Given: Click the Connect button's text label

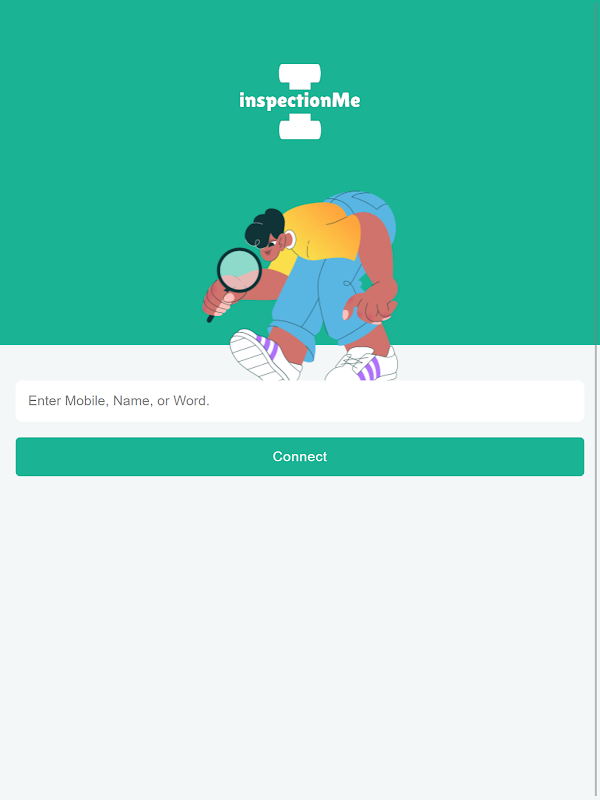Looking at the screenshot, I should pos(300,457).
